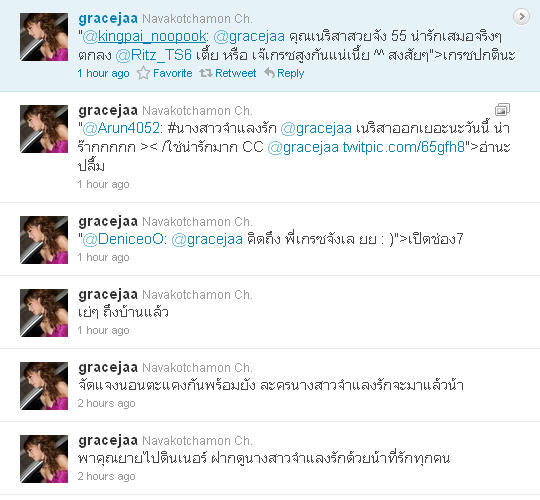Click the "1 hour ago" timestamp on first tweet
This screenshot has height=500, width=540.
104,73
